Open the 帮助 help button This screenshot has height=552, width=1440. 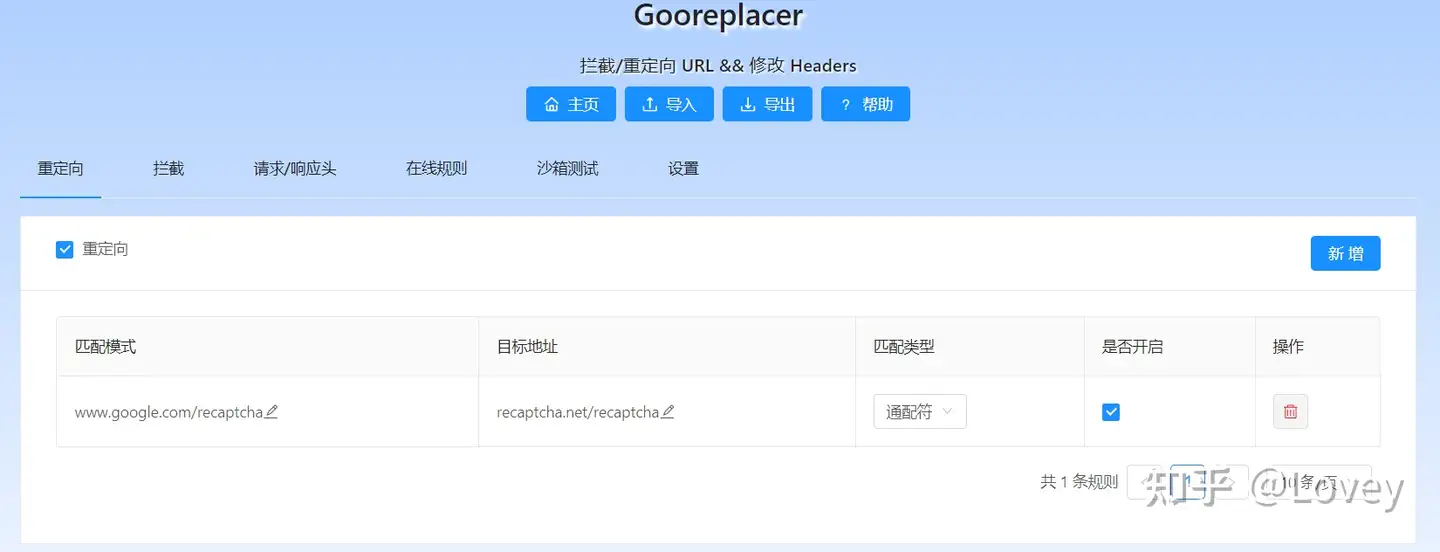(866, 104)
